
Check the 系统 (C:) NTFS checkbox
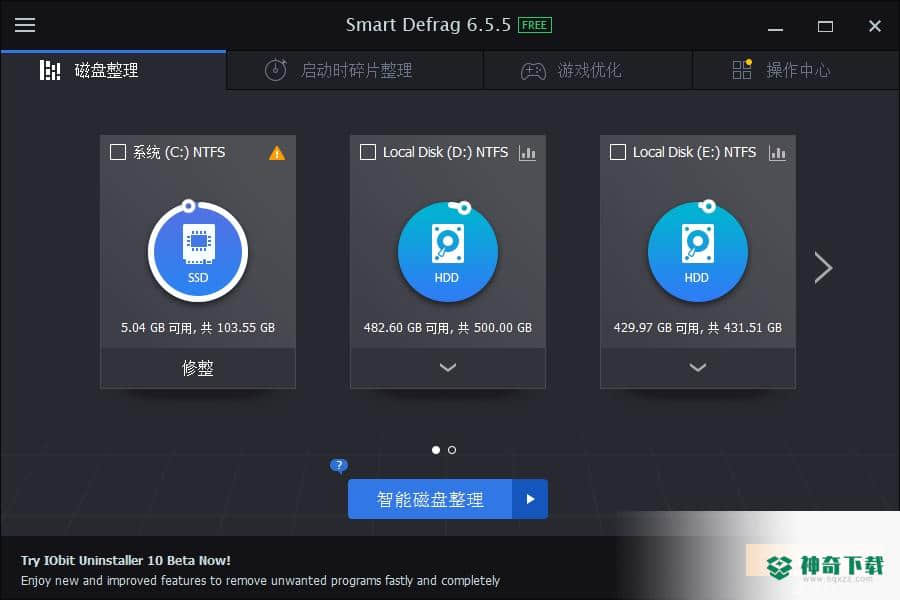pyautogui.click(x=118, y=152)
